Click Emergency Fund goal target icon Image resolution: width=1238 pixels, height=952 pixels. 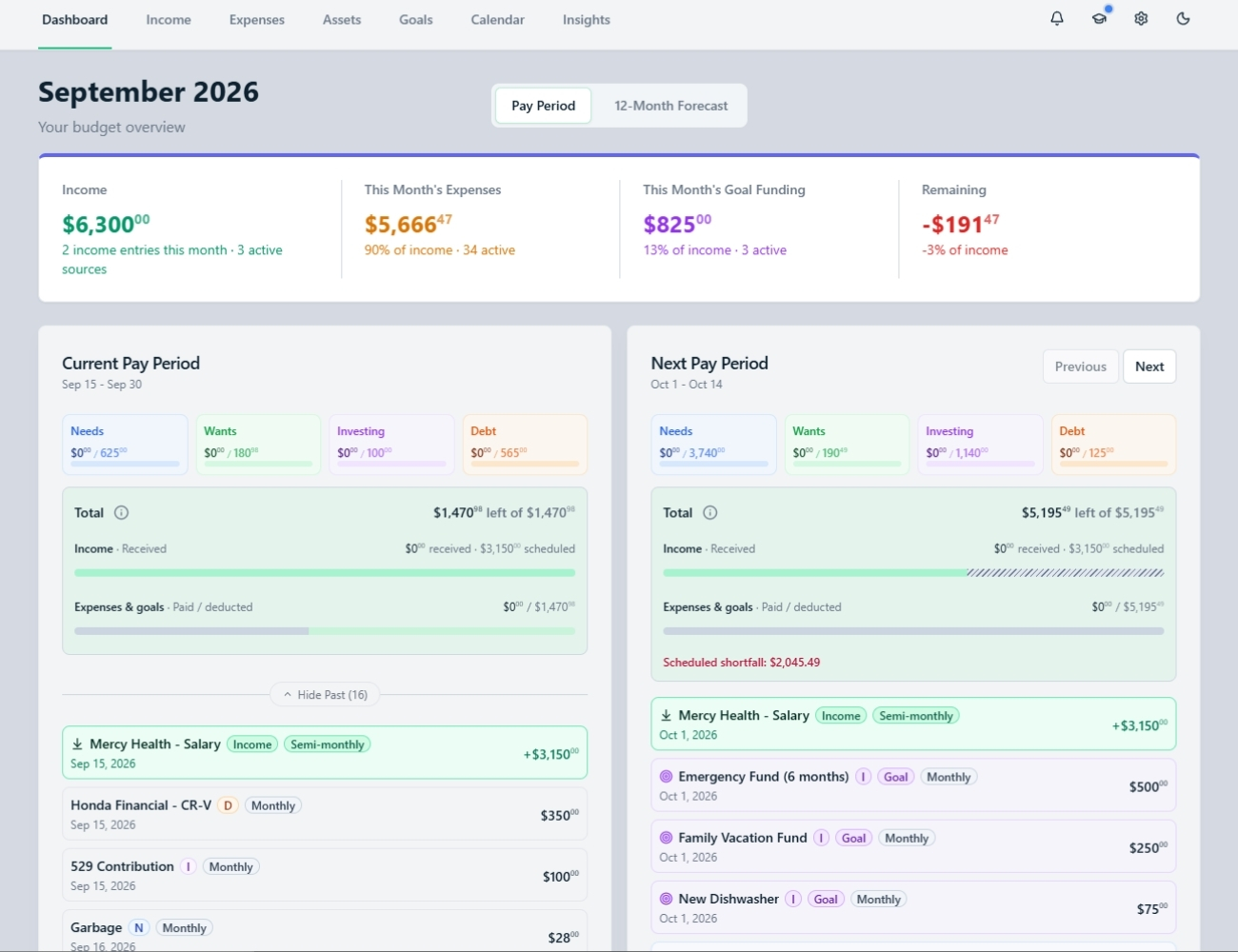point(667,777)
